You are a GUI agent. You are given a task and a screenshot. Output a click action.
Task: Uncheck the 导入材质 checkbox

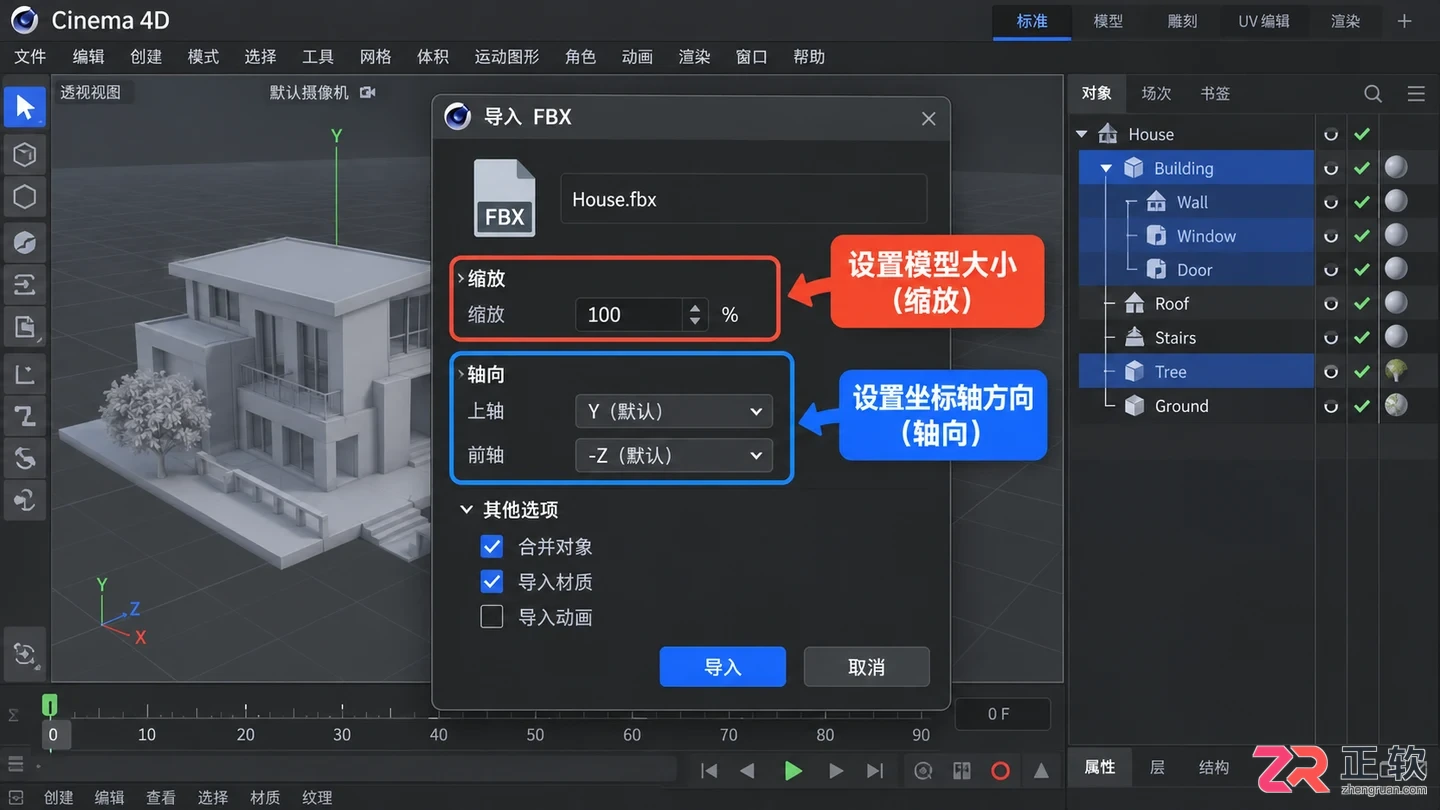point(491,581)
